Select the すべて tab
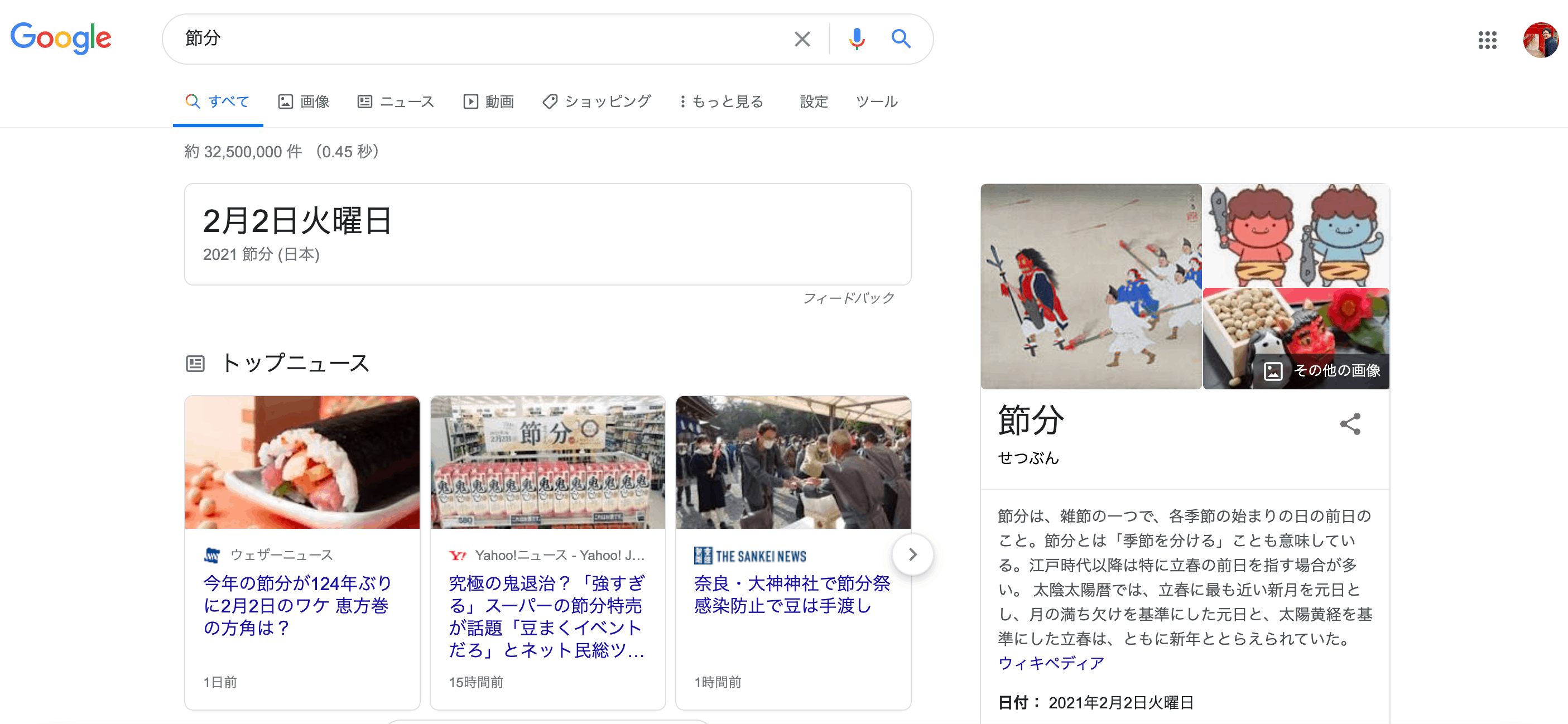 click(218, 102)
